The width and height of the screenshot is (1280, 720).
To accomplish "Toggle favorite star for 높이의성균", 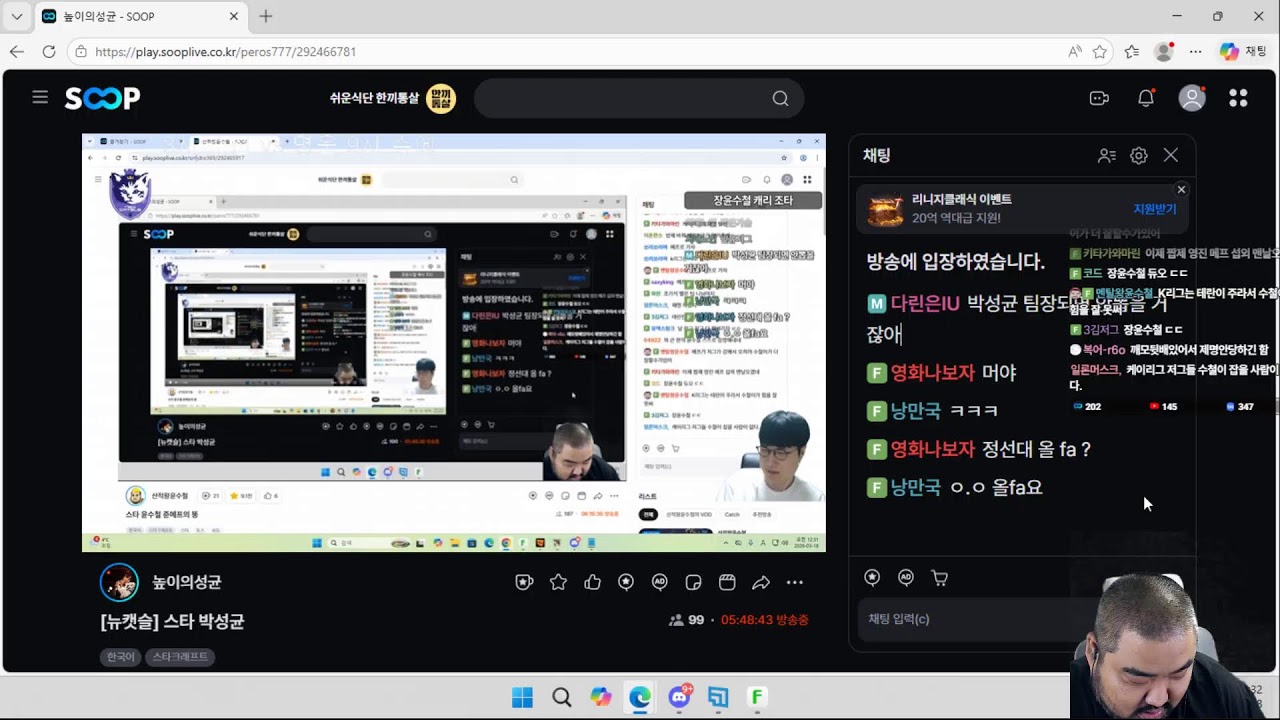I will tap(558, 582).
